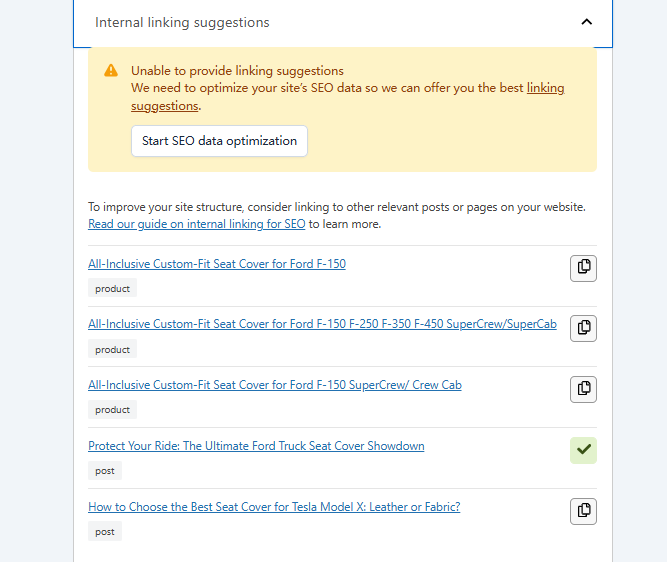This screenshot has width=667, height=562.
Task: Open F-150 F-250 F-350 F-450 SuperCrew/SuperCab link
Action: (x=322, y=324)
